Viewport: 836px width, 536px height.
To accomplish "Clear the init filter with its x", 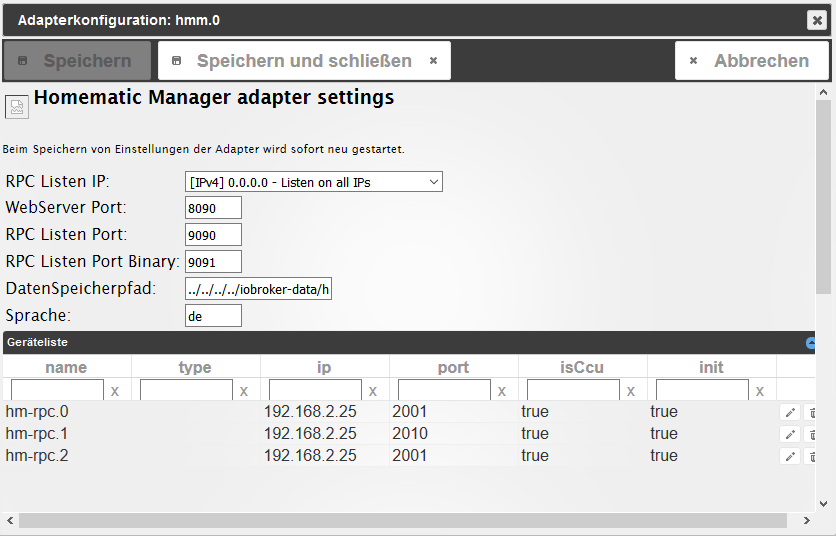I will pyautogui.click(x=760, y=391).
